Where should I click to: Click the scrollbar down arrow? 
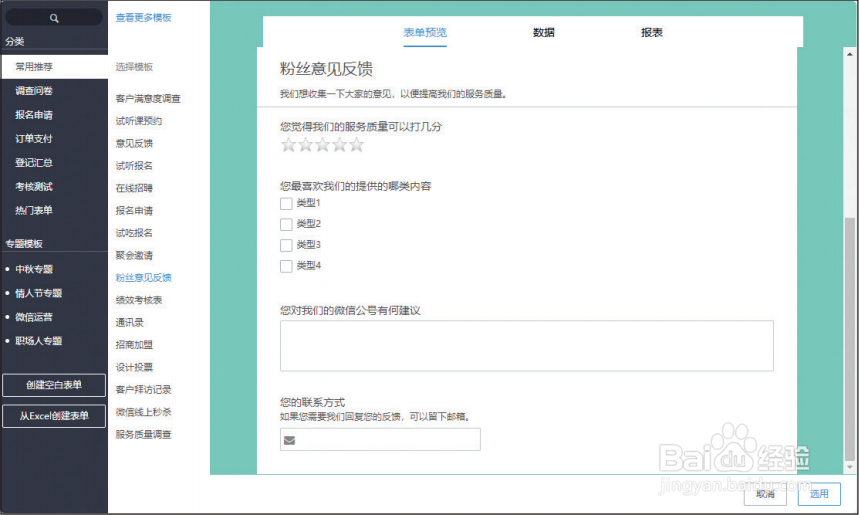coord(850,467)
